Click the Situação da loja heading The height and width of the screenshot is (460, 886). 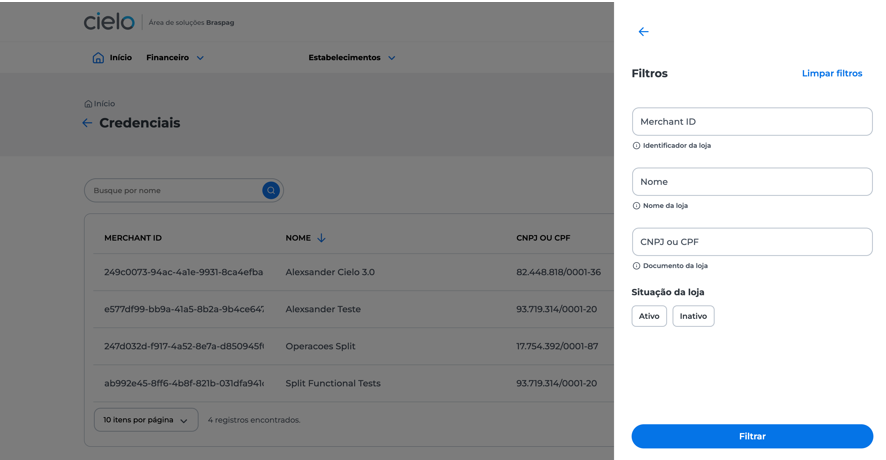pyautogui.click(x=668, y=292)
